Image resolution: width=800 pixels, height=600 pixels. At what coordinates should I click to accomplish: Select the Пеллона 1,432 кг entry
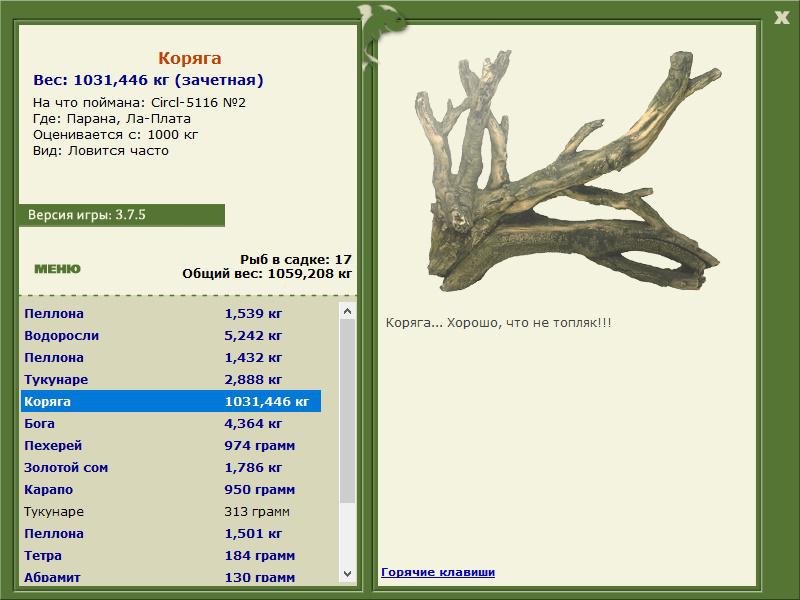pos(171,358)
